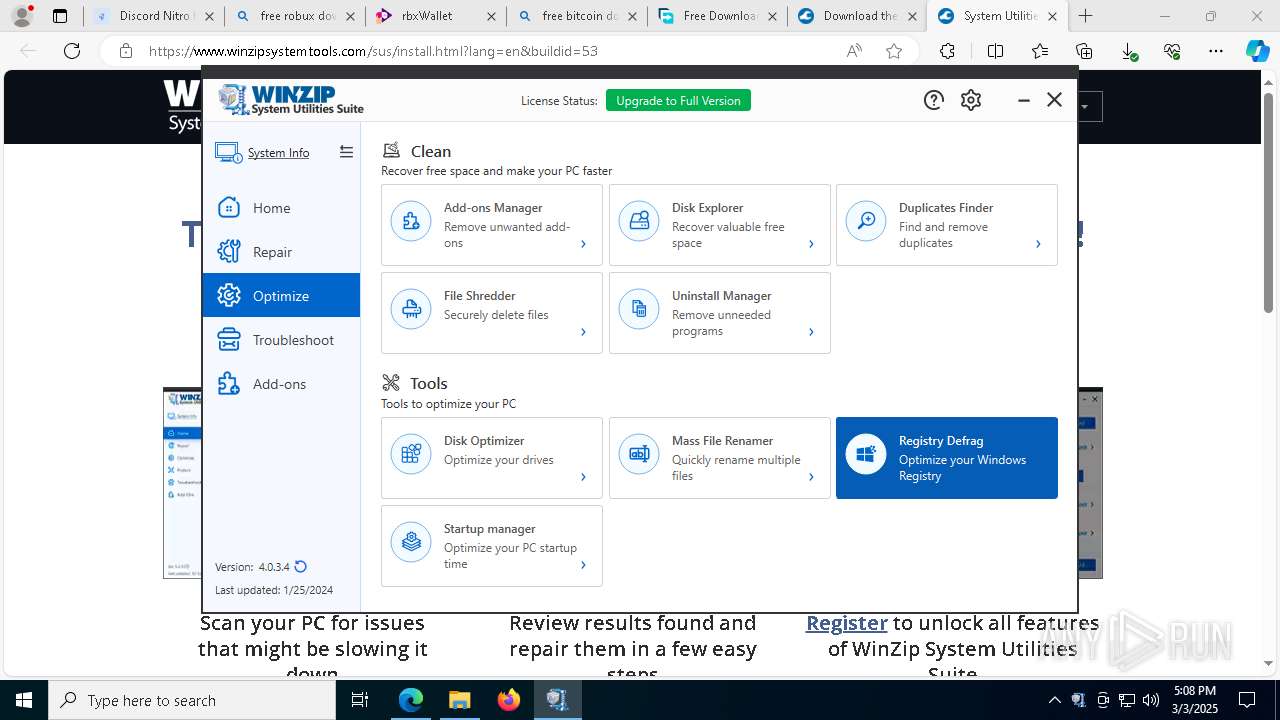Open Add-ons in the sidebar
Viewport: 1280px width, 720px height.
281,384
